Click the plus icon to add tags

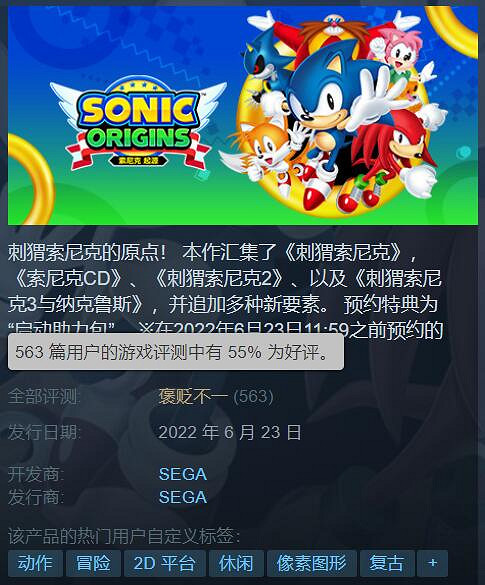point(432,563)
